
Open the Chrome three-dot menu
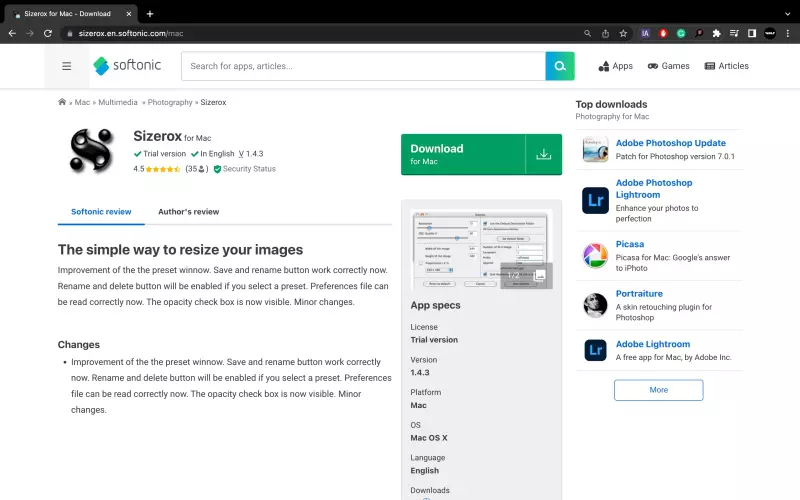[788, 33]
